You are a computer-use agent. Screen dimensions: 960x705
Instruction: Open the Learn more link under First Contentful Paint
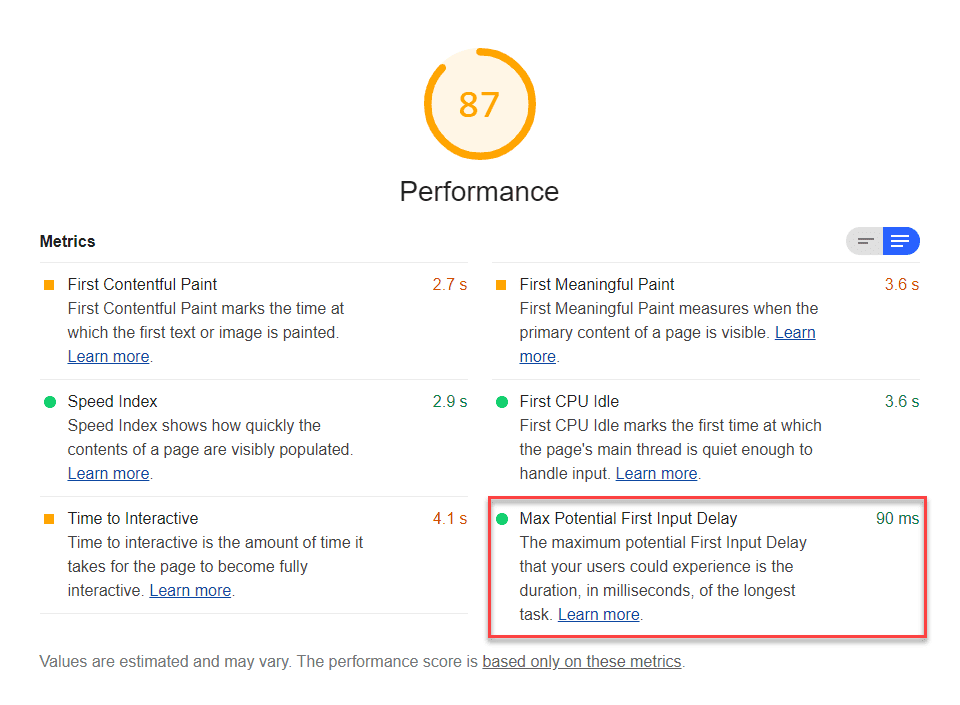click(108, 356)
